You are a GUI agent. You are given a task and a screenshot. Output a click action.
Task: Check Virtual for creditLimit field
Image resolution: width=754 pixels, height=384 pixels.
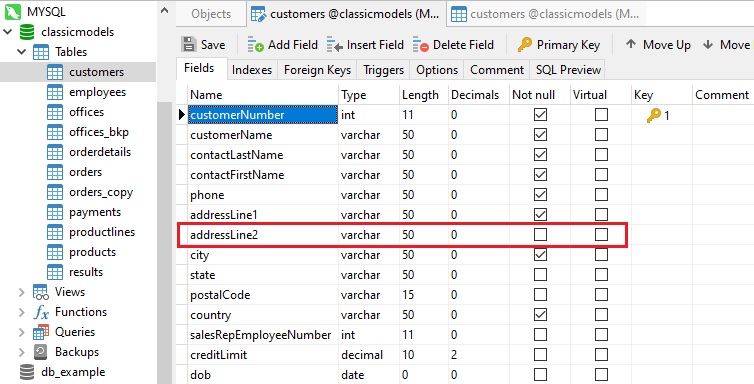coord(601,355)
